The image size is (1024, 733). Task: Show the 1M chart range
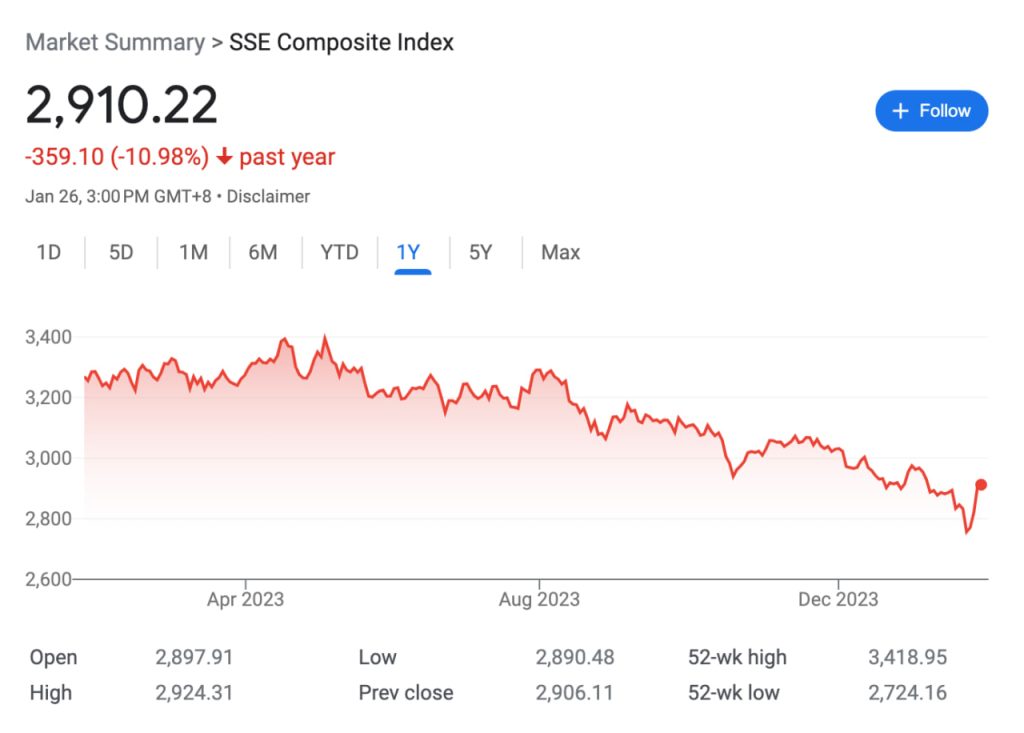[193, 252]
